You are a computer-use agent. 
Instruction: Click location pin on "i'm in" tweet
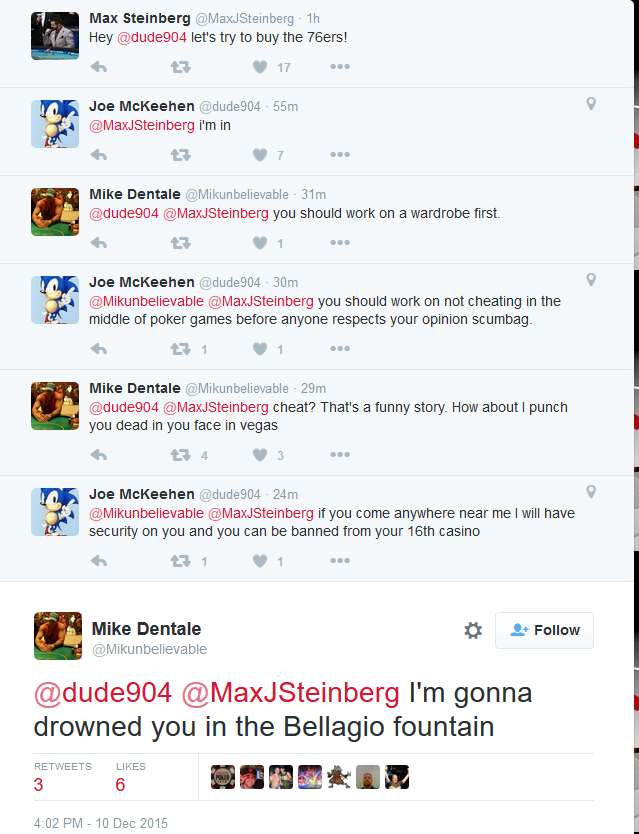(x=591, y=104)
